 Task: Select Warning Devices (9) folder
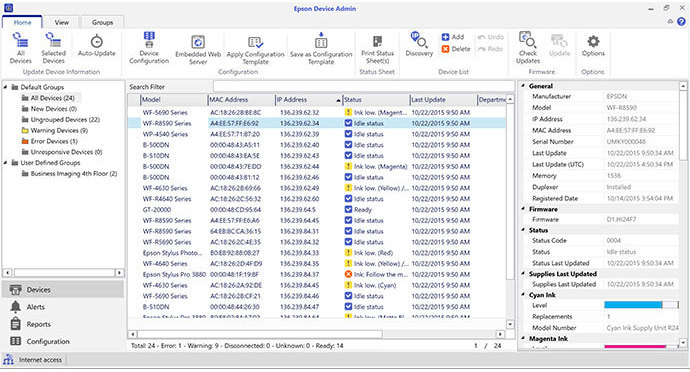pos(55,130)
